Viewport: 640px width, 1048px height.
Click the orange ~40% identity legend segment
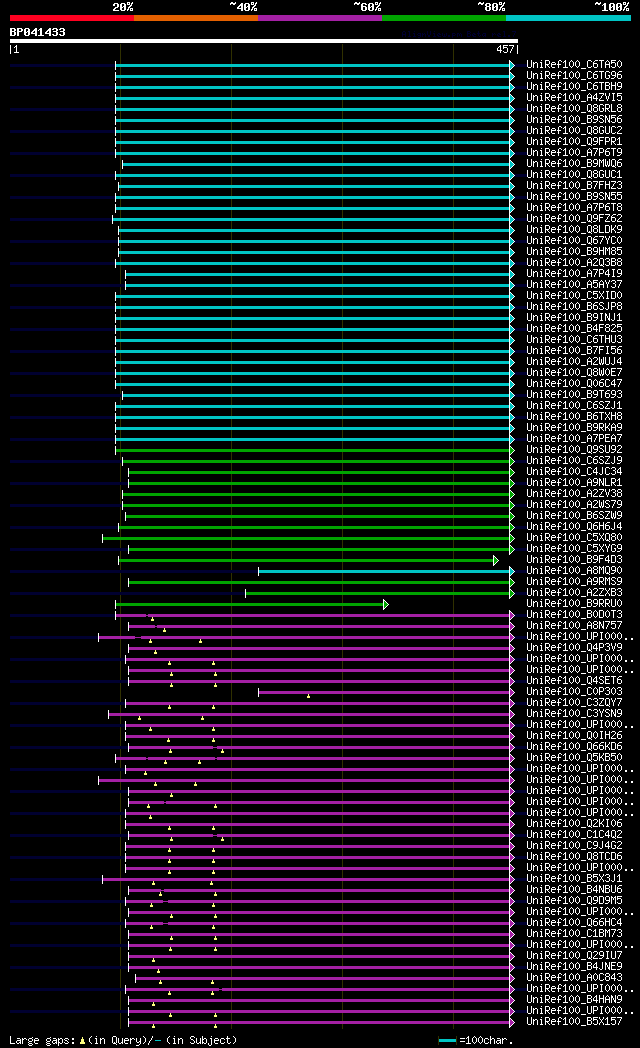tap(196, 18)
